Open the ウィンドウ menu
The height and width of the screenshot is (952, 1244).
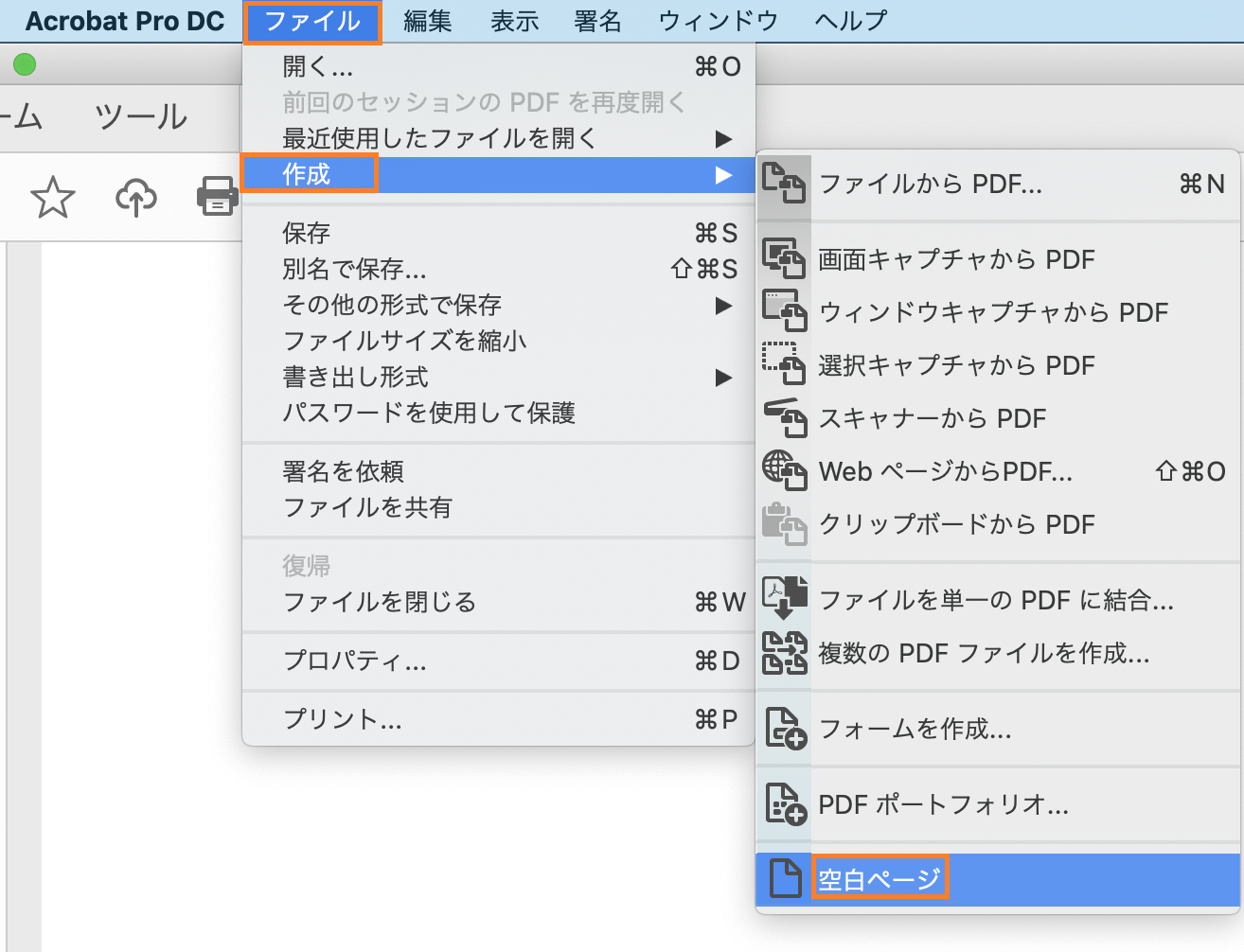pos(717,21)
